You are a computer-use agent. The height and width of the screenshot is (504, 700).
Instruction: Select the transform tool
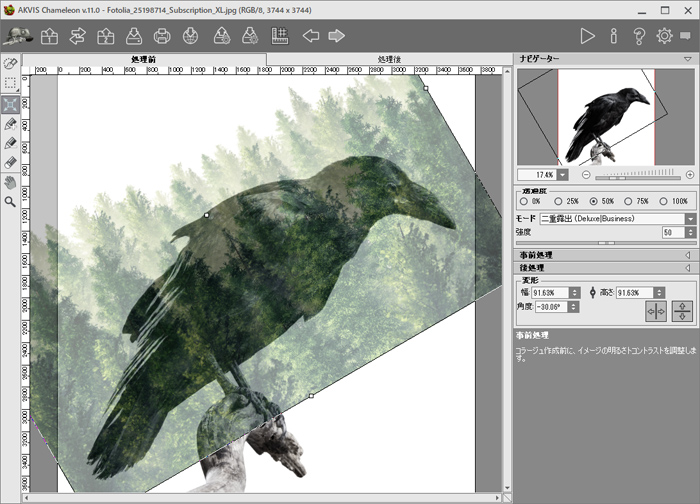[x=11, y=105]
